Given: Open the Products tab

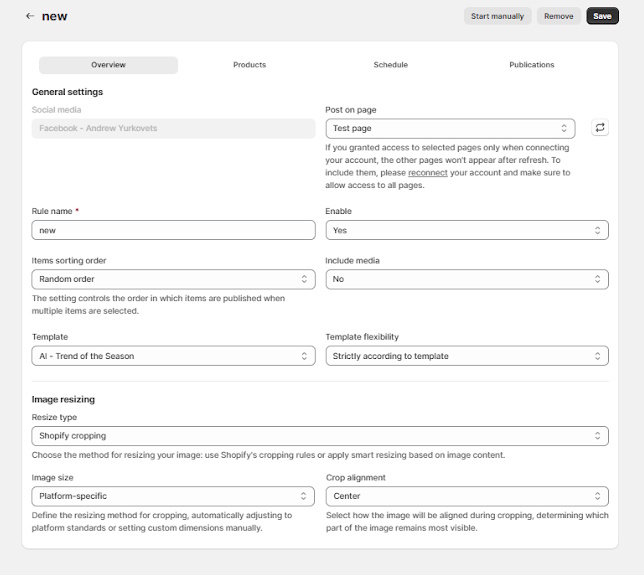Looking at the screenshot, I should (x=249, y=65).
